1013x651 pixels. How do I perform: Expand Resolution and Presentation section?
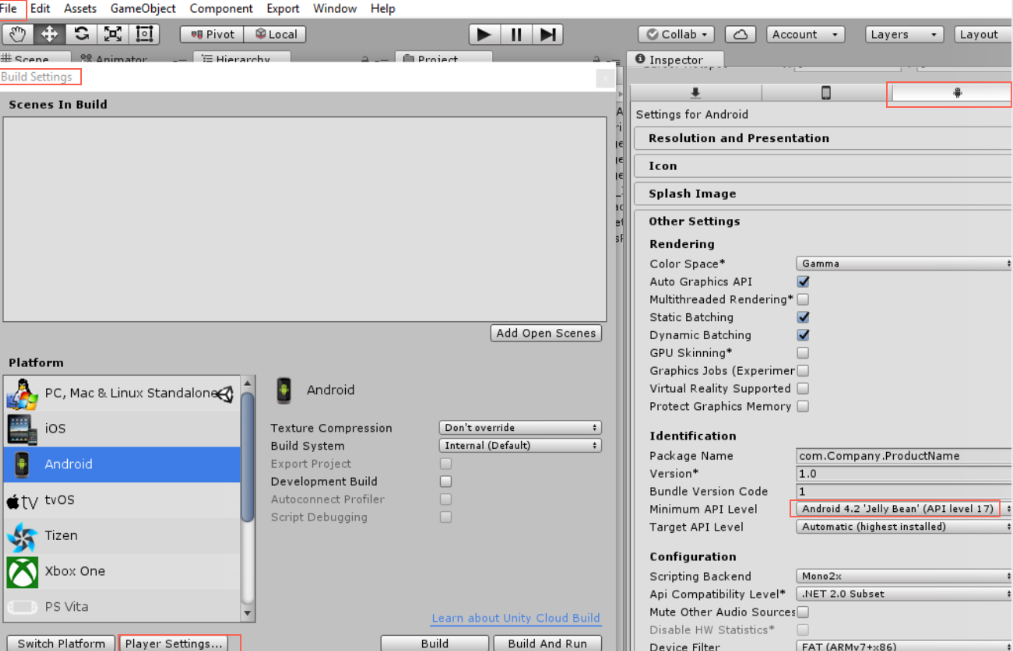823,138
